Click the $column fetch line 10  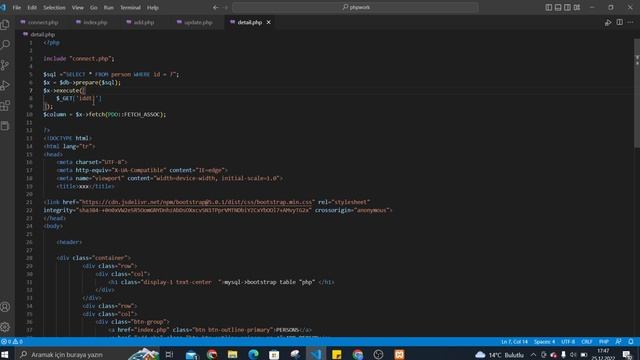[x=104, y=115]
